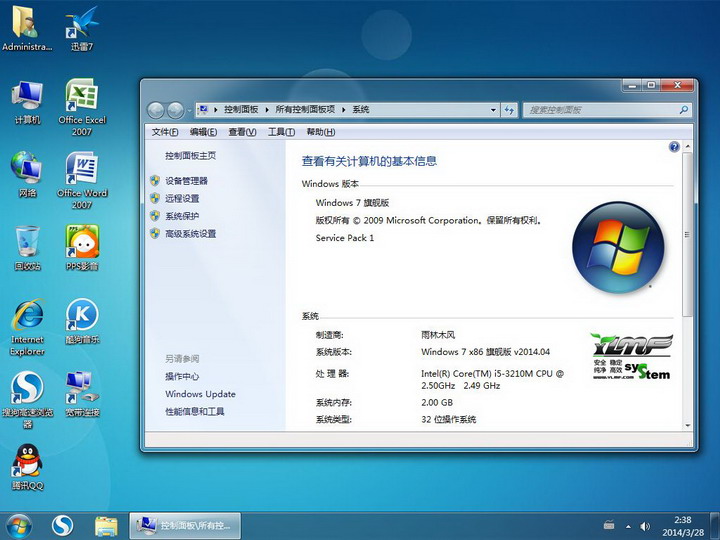Select the manufacturer value 雨林木风
Image resolution: width=720 pixels, height=540 pixels.
click(x=438, y=335)
